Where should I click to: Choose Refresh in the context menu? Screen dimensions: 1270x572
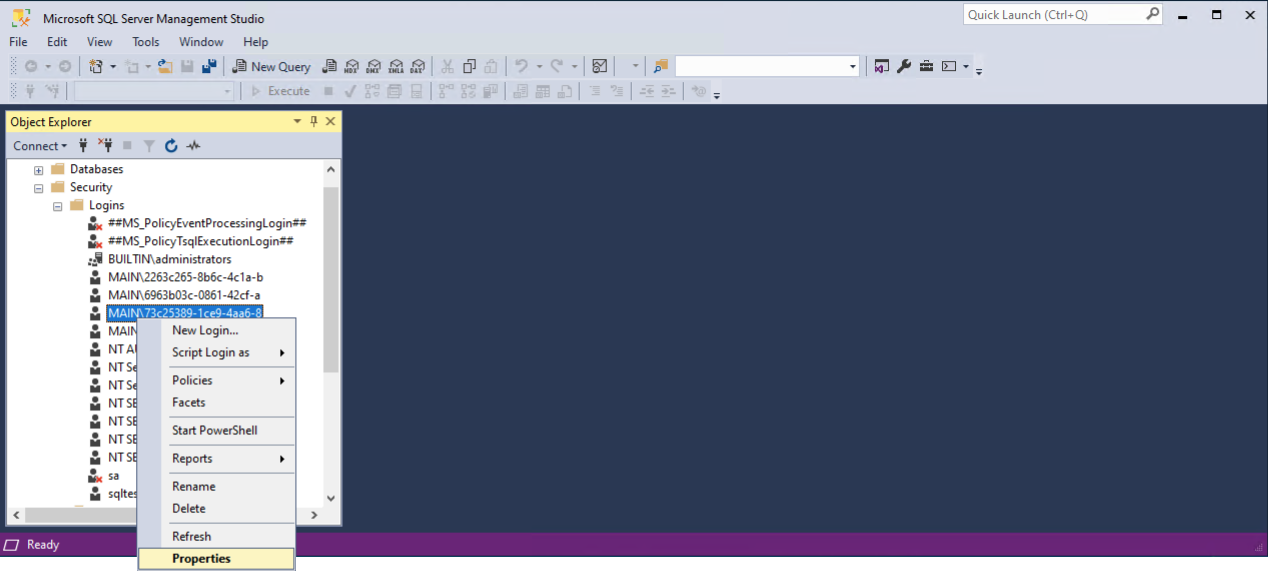(216, 536)
